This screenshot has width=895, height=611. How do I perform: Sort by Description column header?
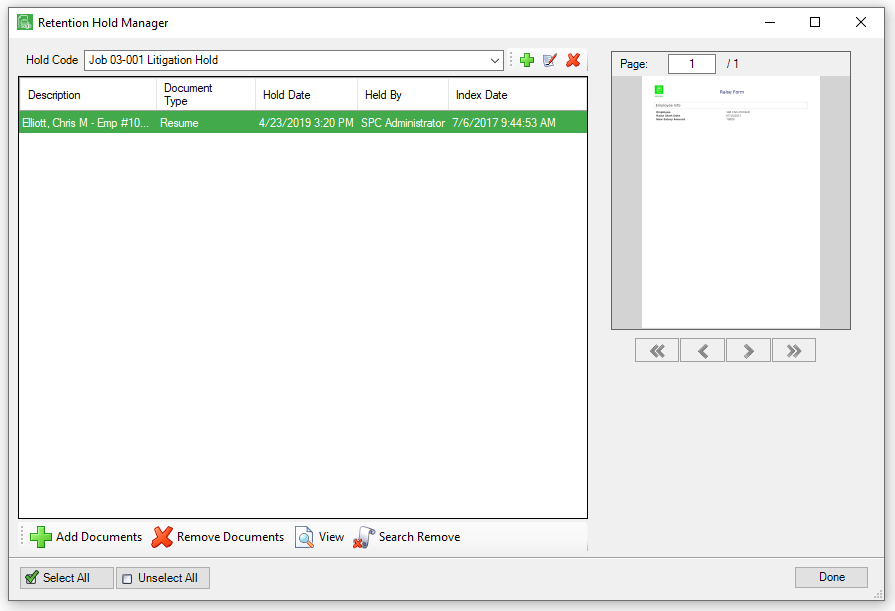[88, 94]
